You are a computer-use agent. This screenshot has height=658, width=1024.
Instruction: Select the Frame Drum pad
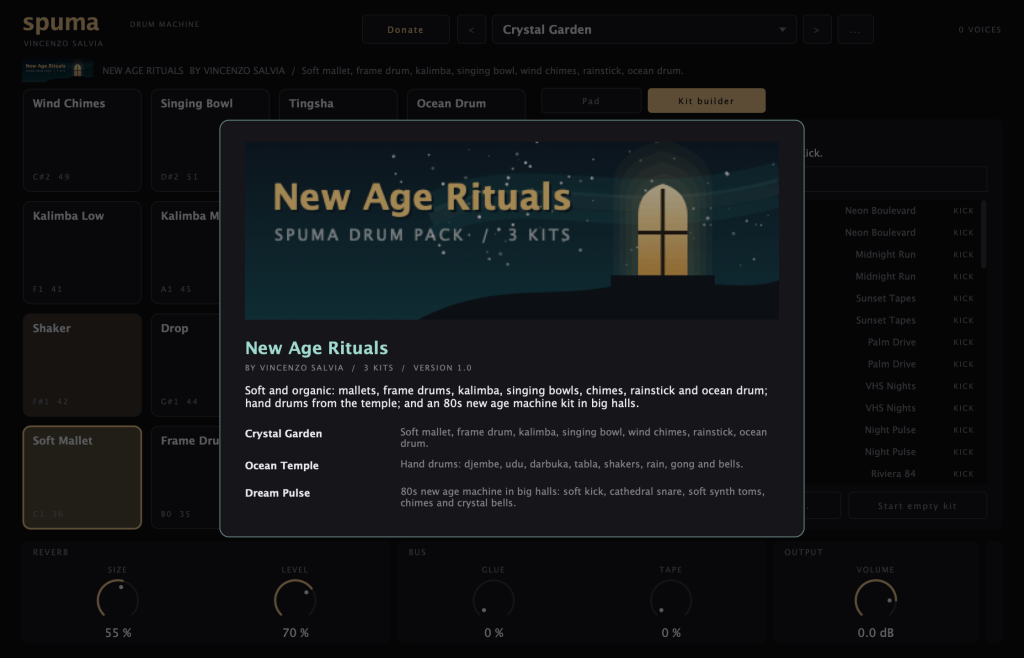(186, 477)
